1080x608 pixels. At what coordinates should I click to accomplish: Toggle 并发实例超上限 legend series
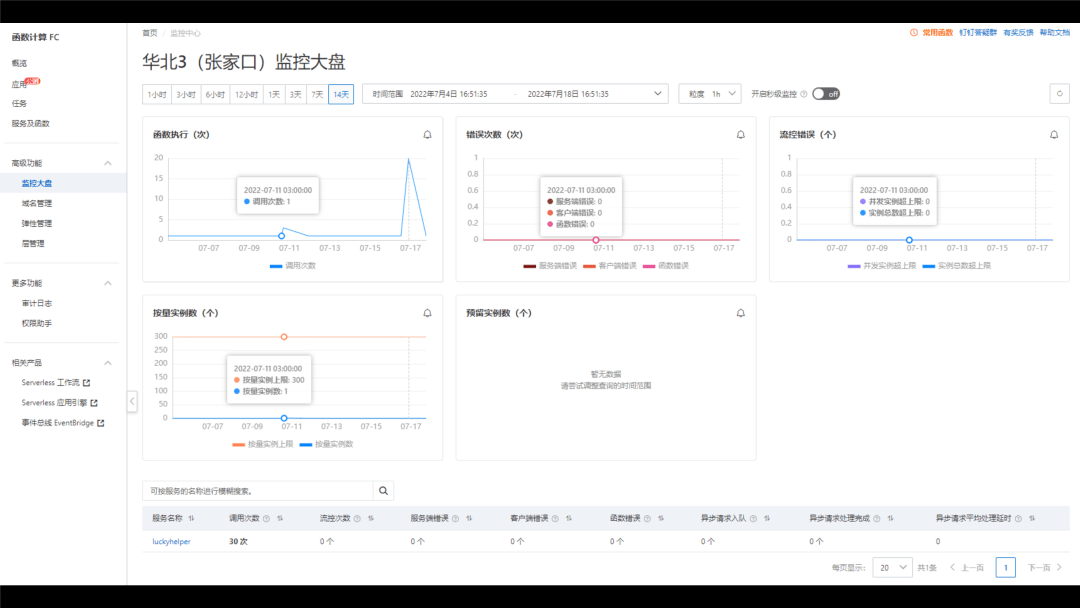click(x=882, y=266)
